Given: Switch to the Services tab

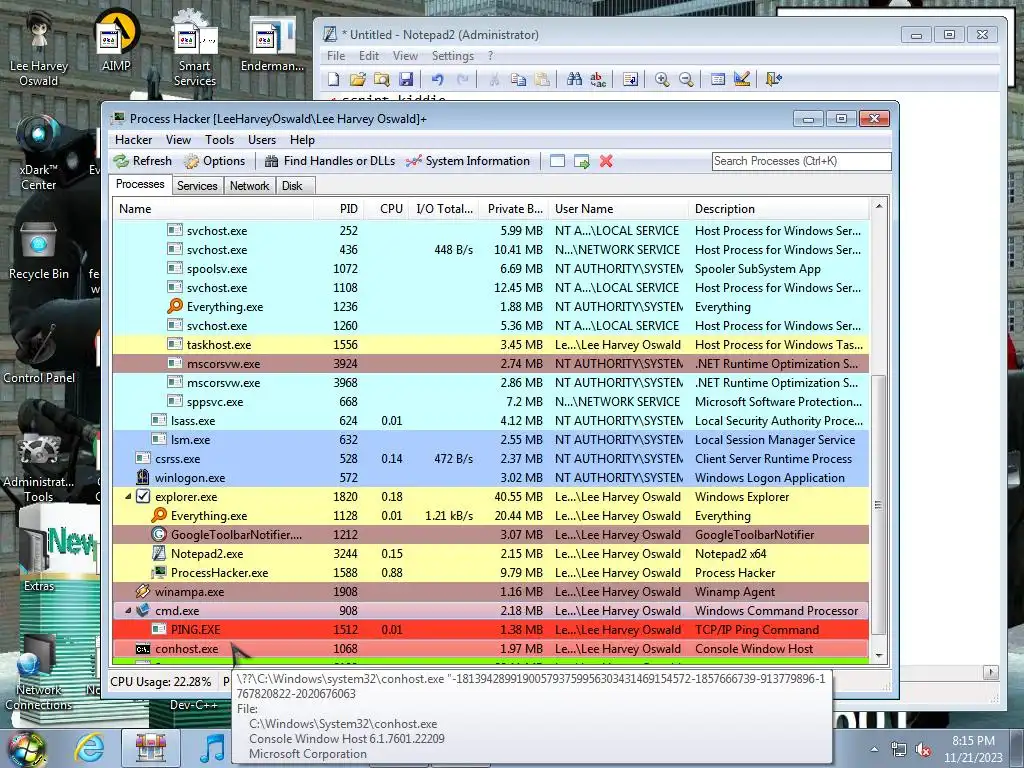Looking at the screenshot, I should pyautogui.click(x=197, y=185).
